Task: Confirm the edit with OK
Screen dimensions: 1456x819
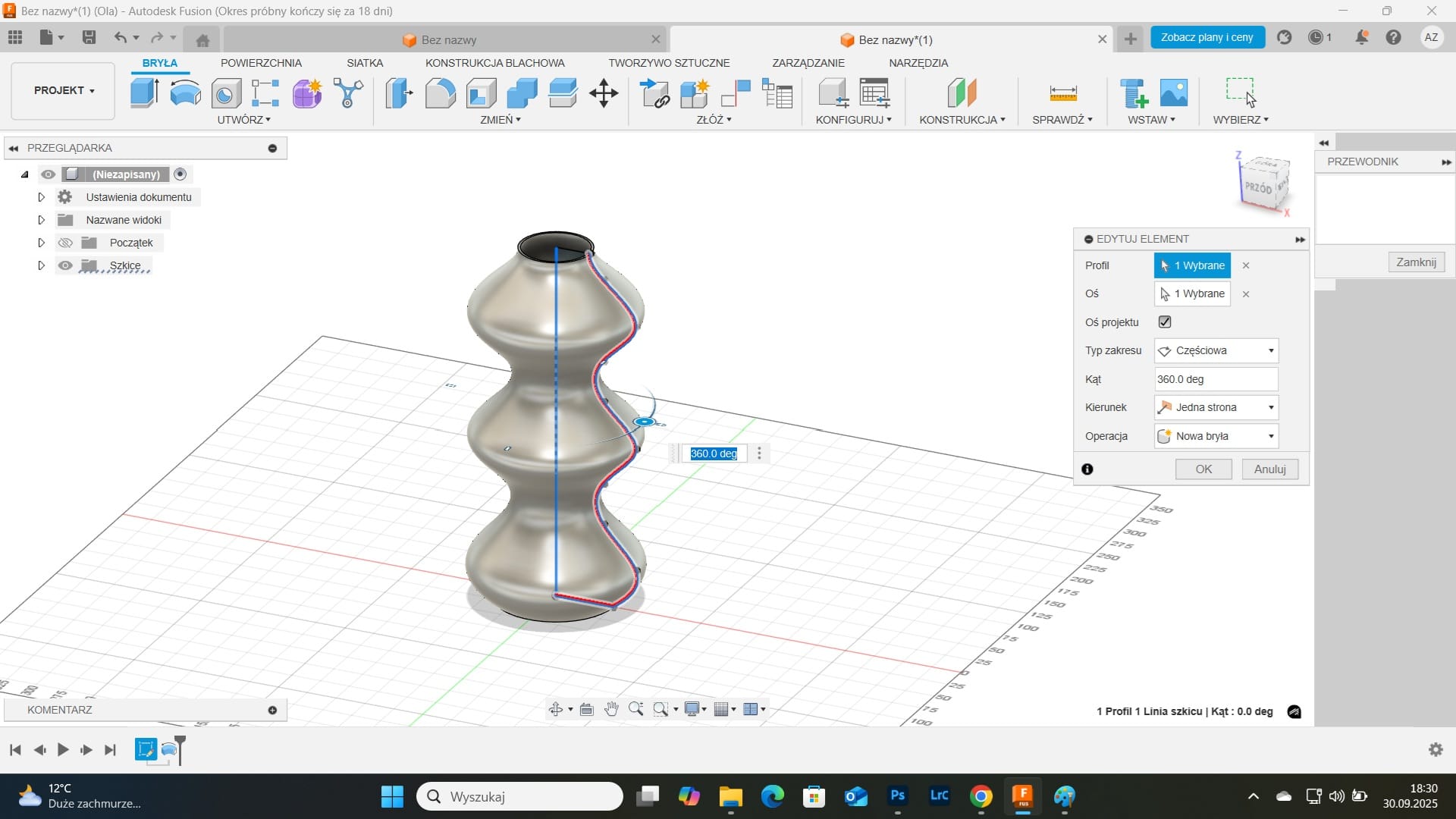Action: coord(1203,469)
